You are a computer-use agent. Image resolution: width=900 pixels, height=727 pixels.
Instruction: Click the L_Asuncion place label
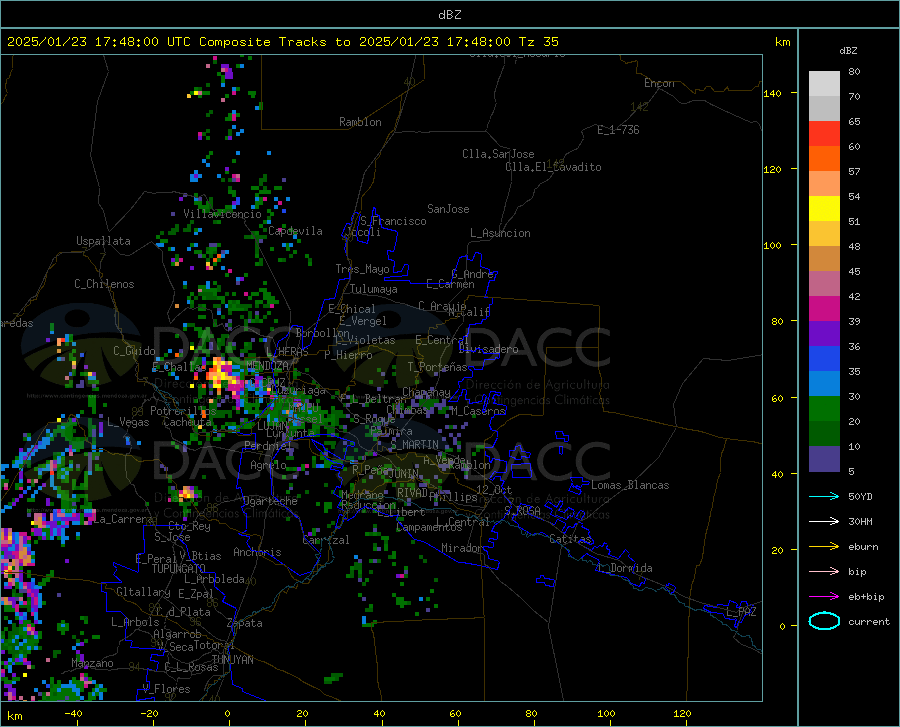coord(500,233)
